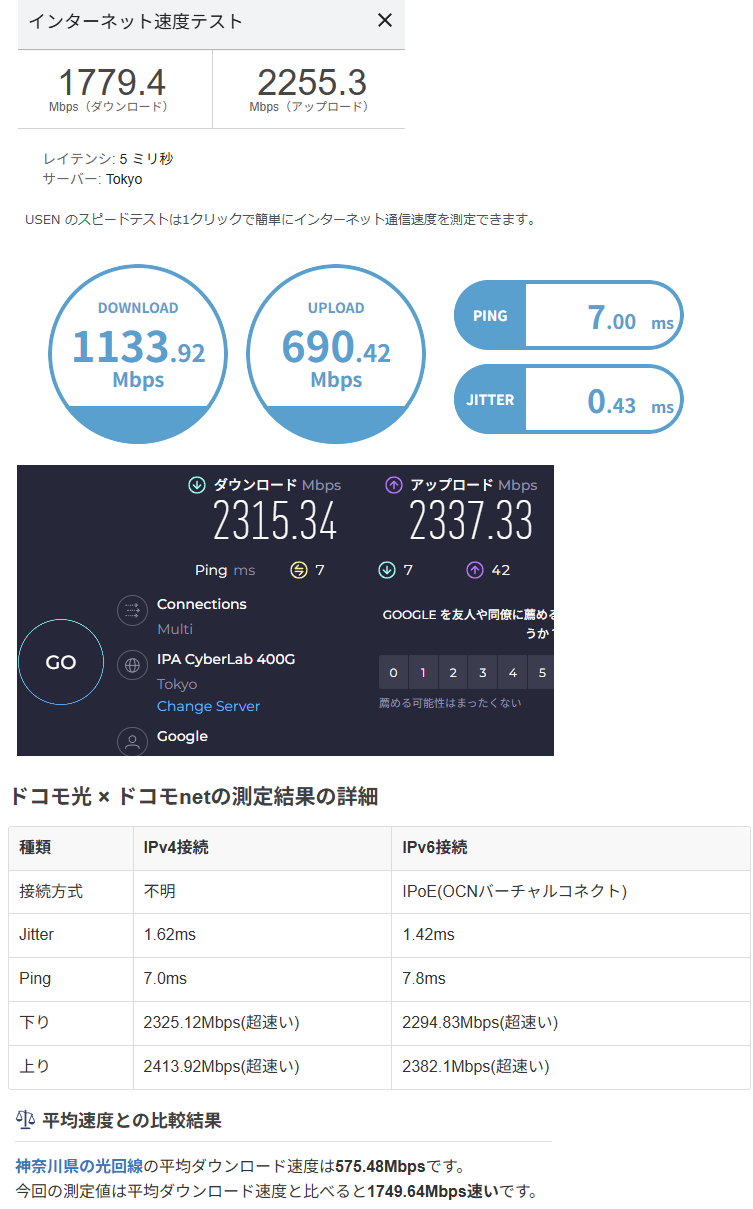Select rating 5 in the recommendation survey
Screen dimensions: 753x1209
pyautogui.click(x=542, y=672)
